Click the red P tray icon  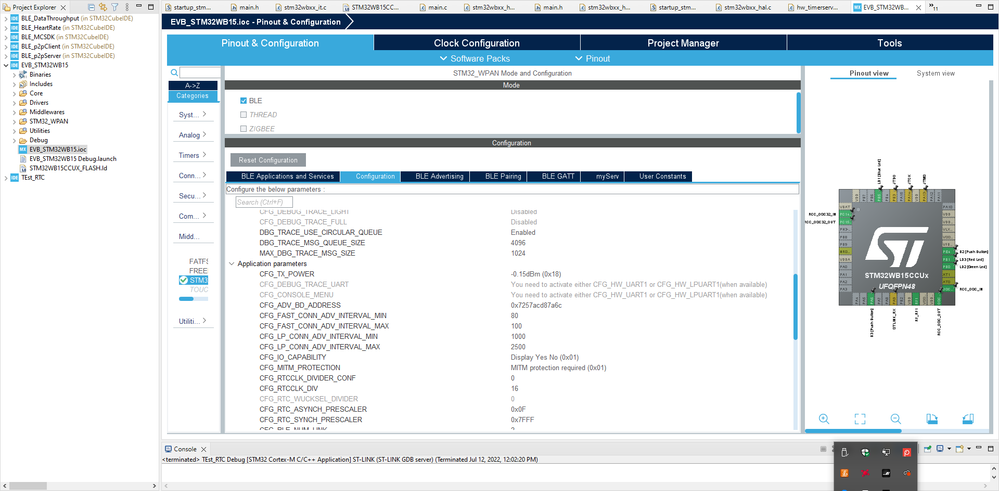click(x=907, y=452)
